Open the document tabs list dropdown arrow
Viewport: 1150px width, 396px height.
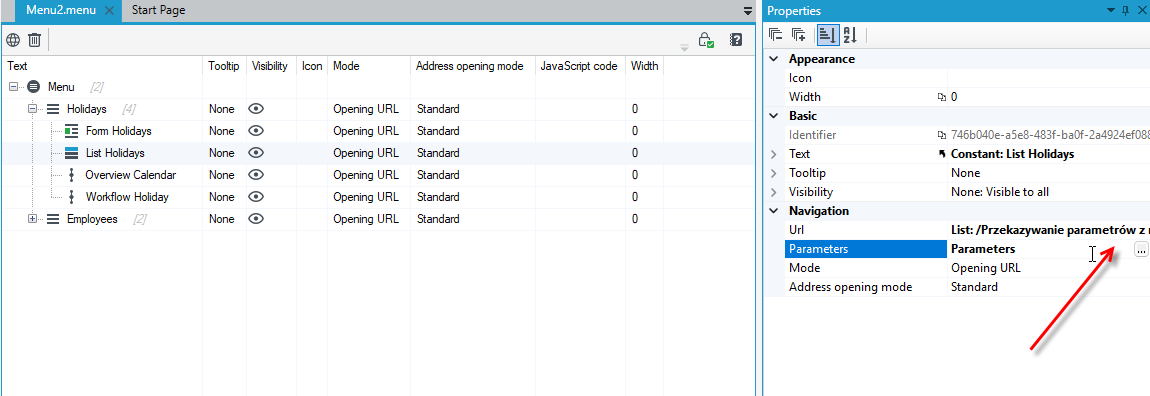(x=748, y=11)
